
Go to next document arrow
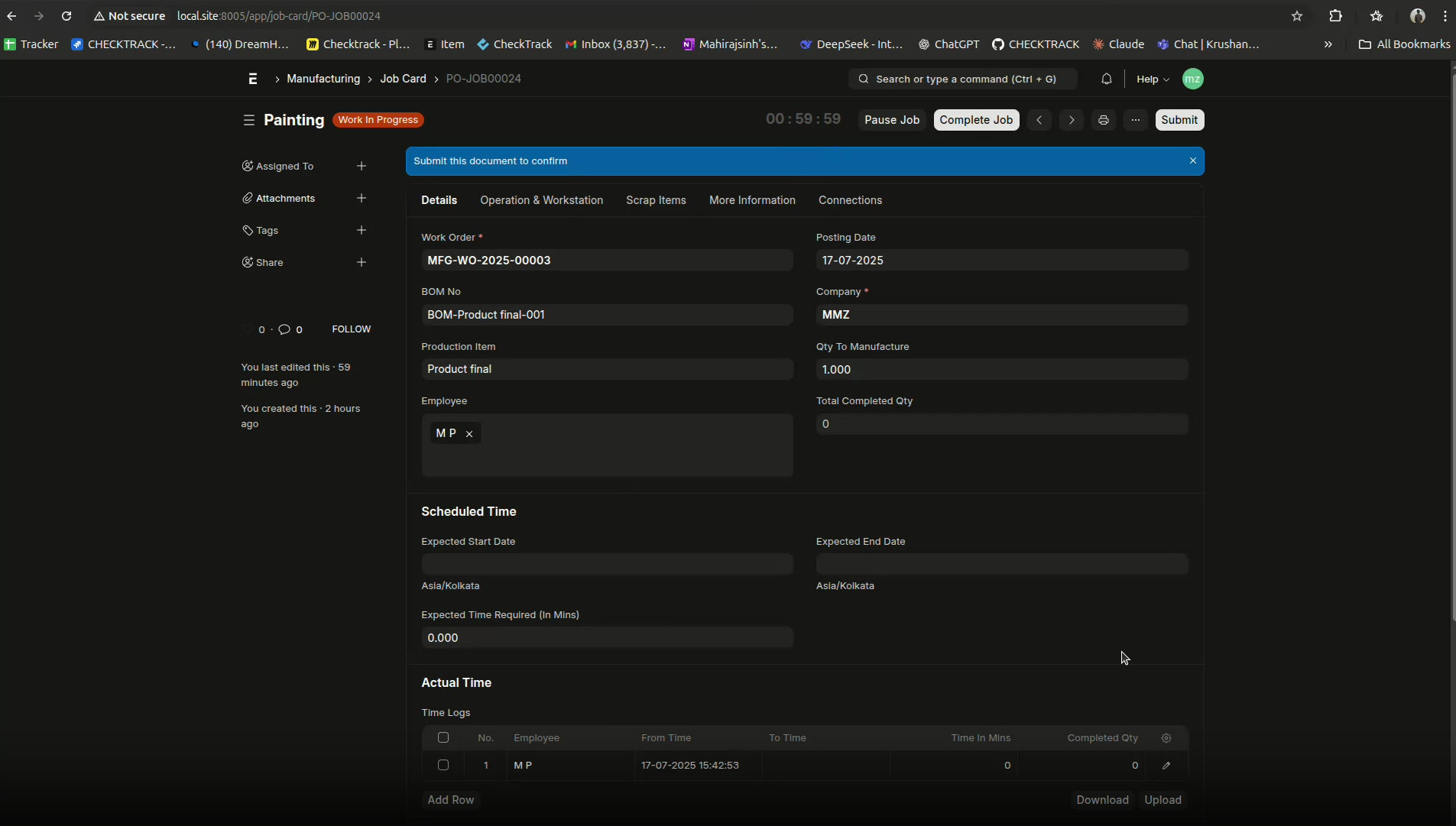click(1071, 120)
